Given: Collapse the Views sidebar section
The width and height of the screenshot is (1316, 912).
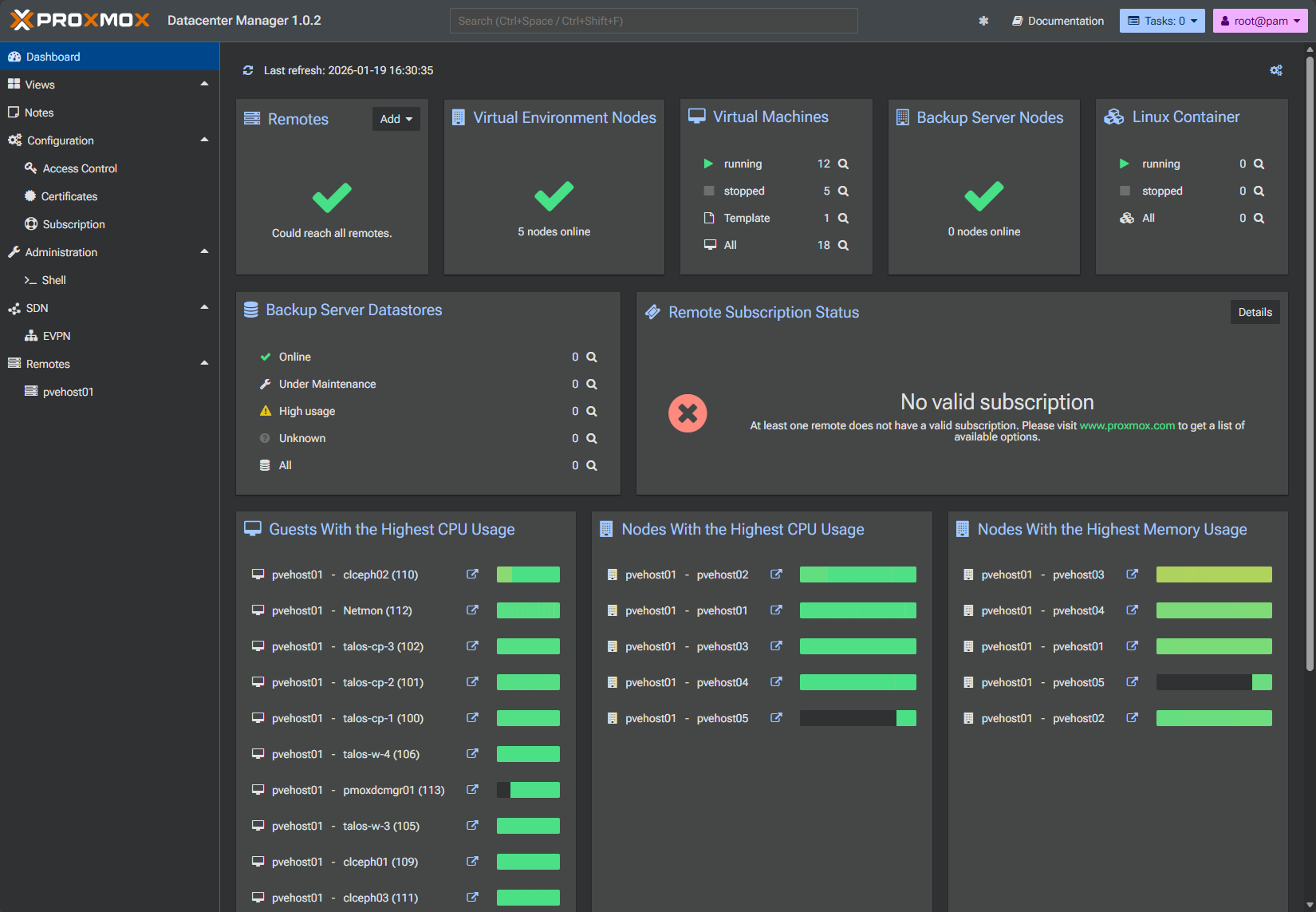Looking at the screenshot, I should click(204, 84).
